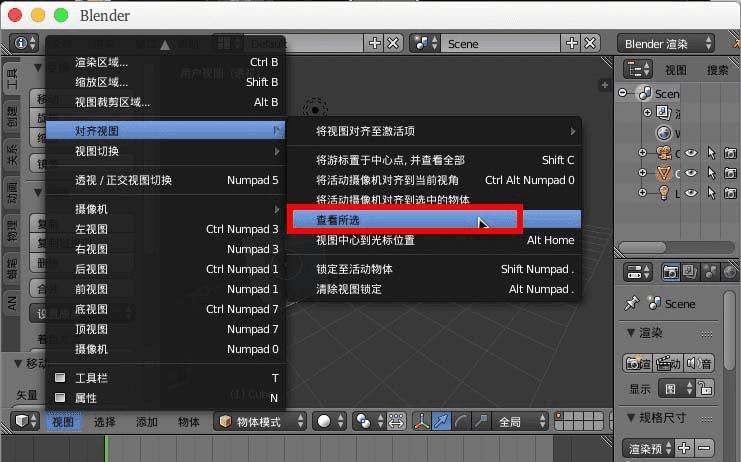This screenshot has height=462, width=741.
Task: Click the play rendered audio button 音
Action: coord(699,363)
